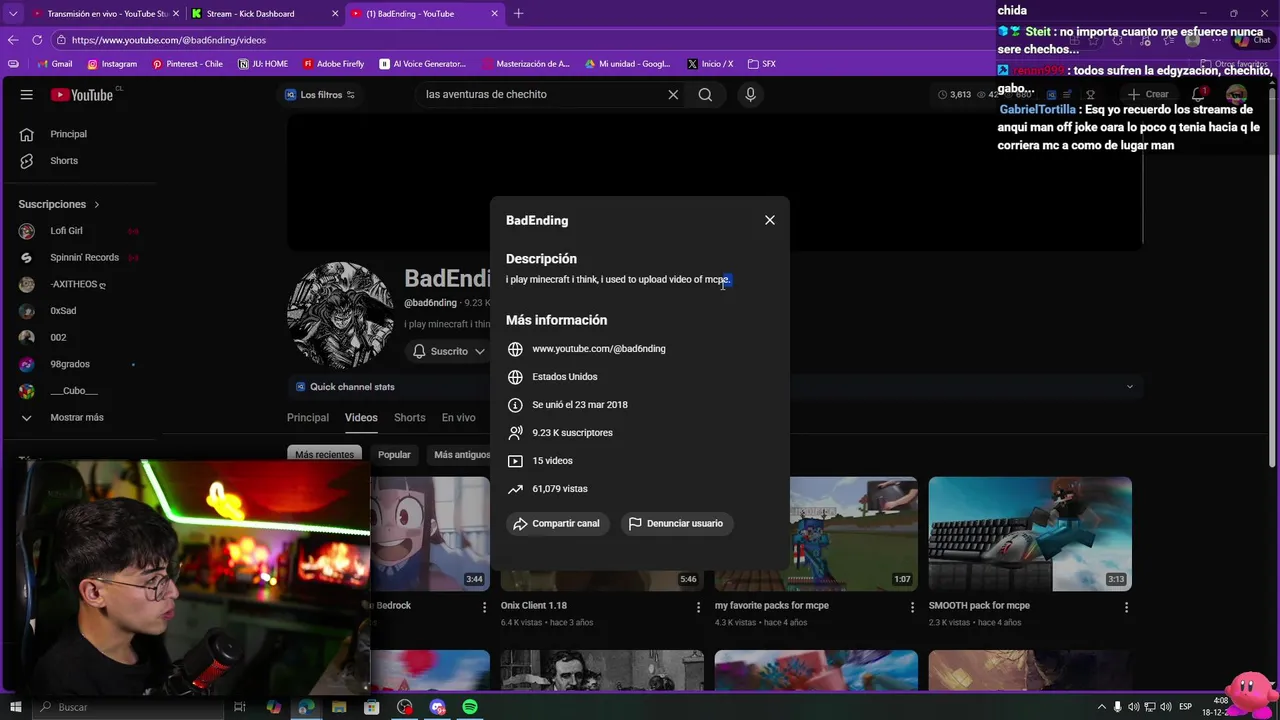Open the SFX bookmarks folder
The image size is (1280, 720).
[761, 64]
